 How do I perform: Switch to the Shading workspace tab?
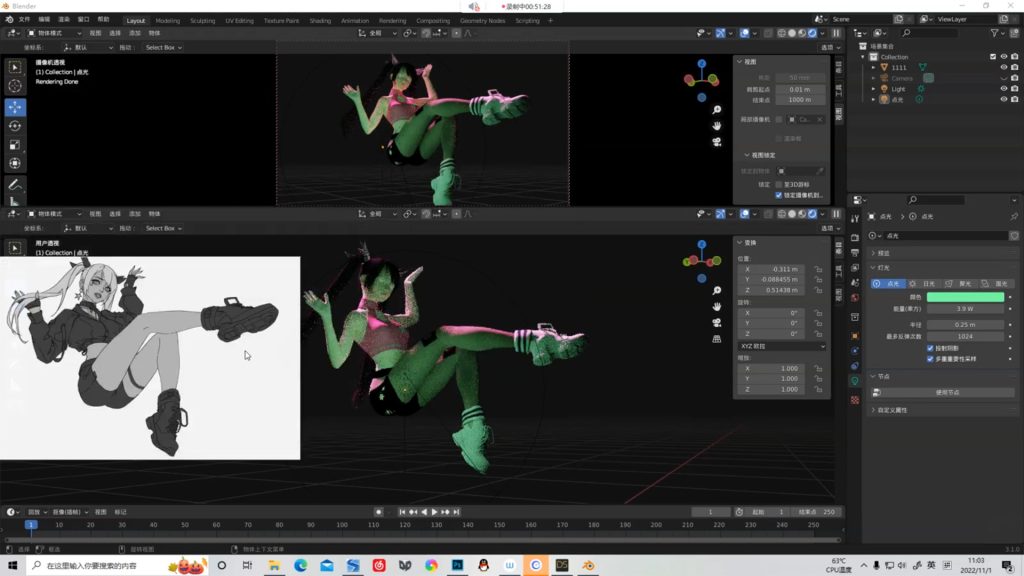coord(320,20)
